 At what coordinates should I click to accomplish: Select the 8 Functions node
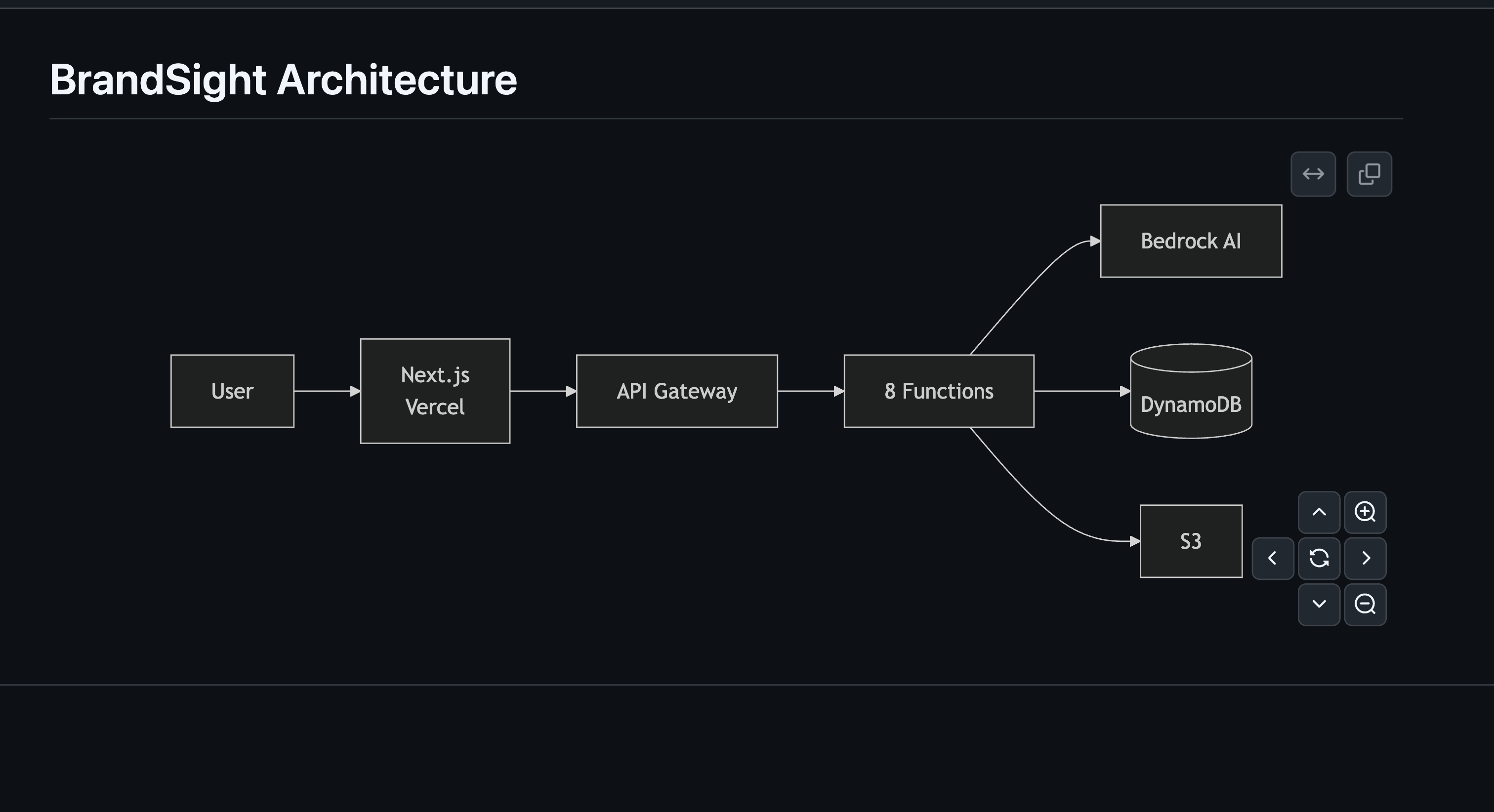tap(938, 391)
